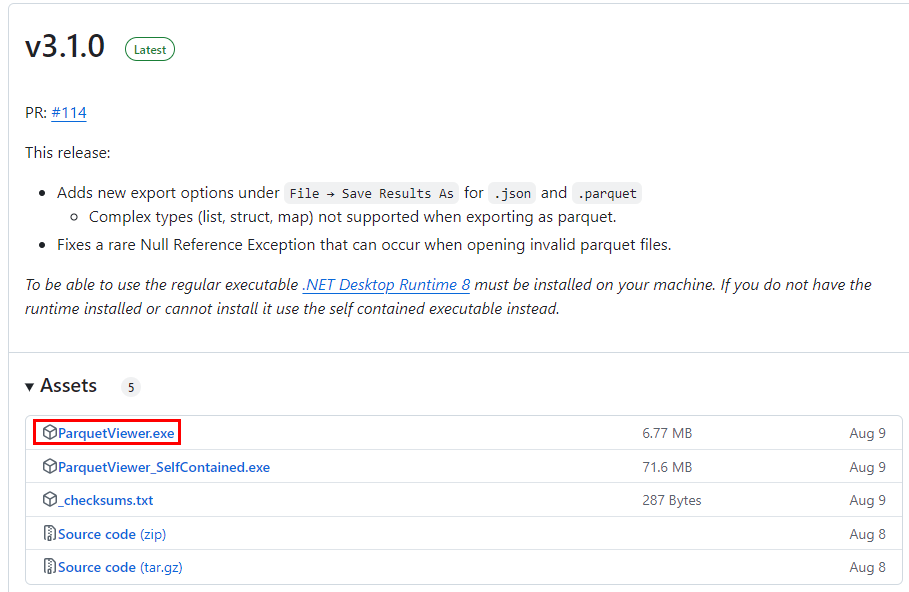The image size is (909, 592).
Task: Click the Aug 9 date for ParquetViewer_SelfContained.exe
Action: coord(867,467)
